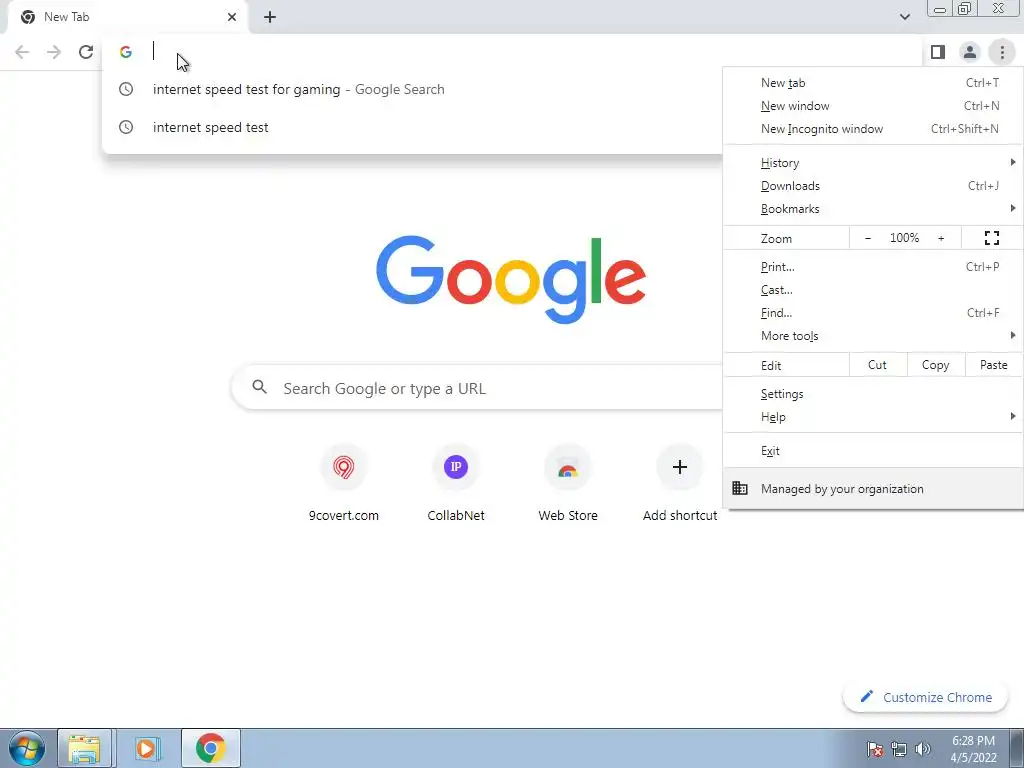Choose Find... in the menu
Viewport: 1024px width, 768px height.
coord(873,313)
